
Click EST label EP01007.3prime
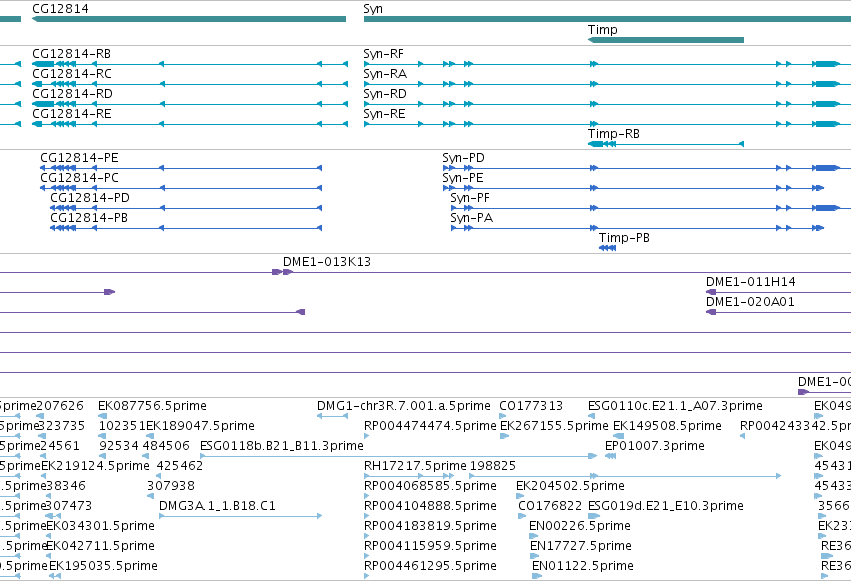point(655,446)
